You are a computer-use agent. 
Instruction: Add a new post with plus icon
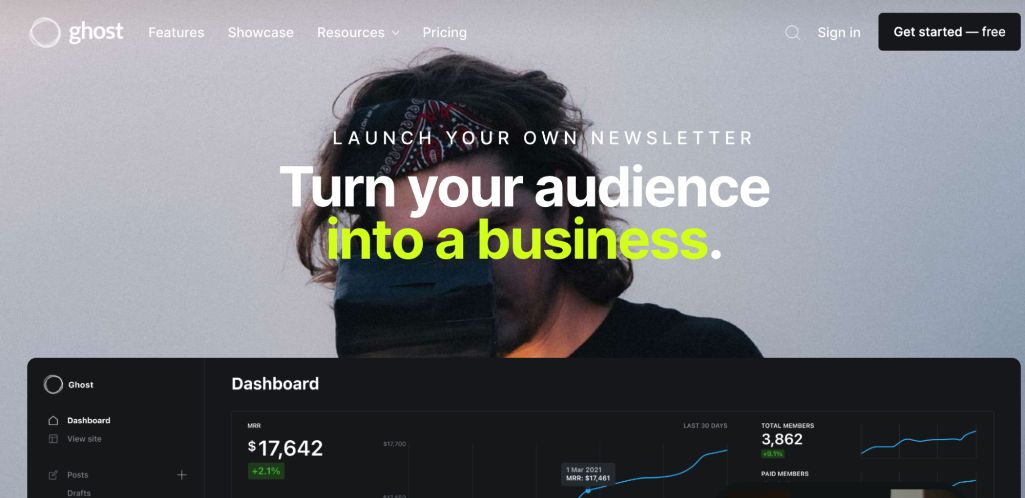182,474
